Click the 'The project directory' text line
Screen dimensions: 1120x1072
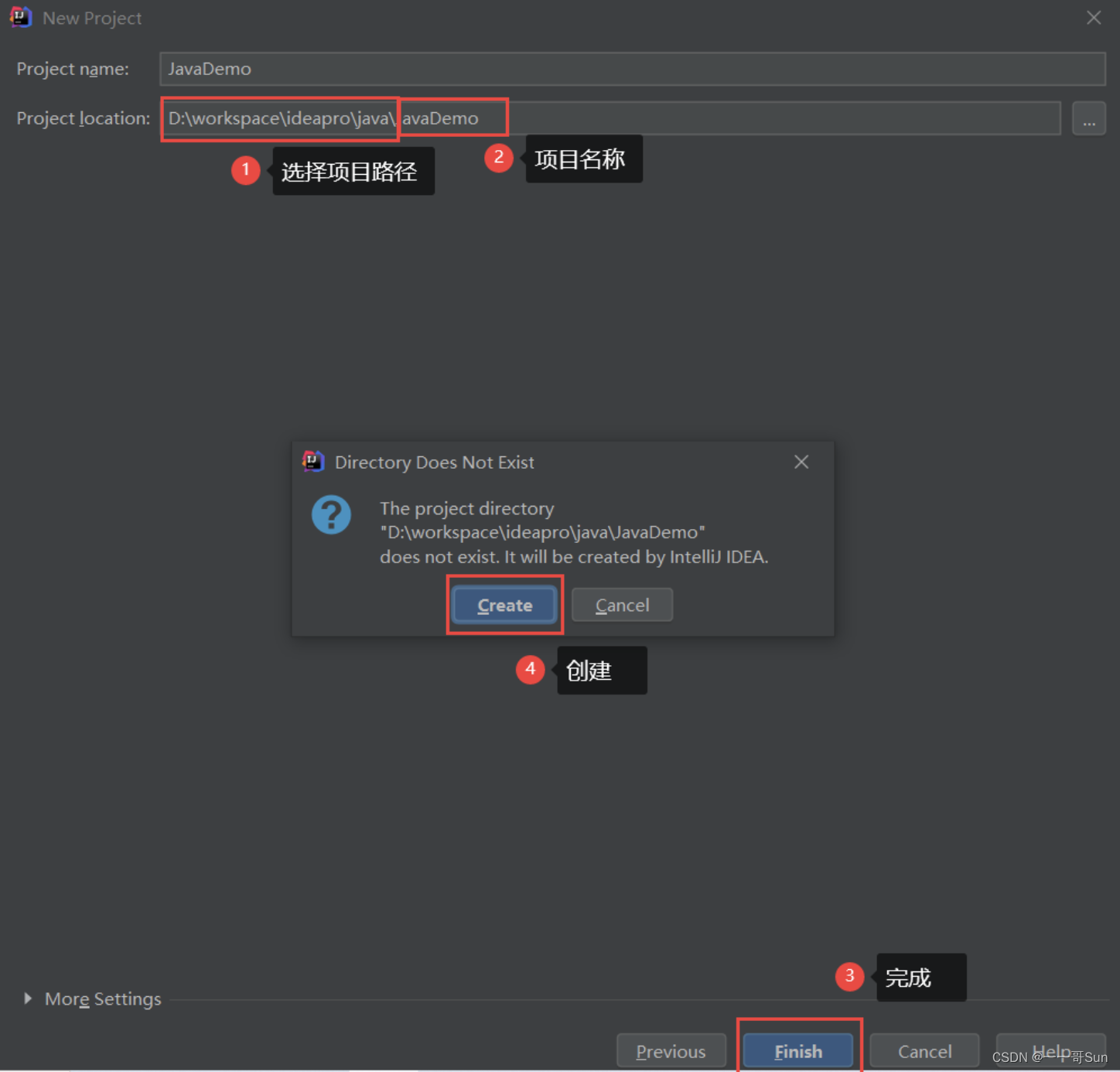click(x=466, y=508)
